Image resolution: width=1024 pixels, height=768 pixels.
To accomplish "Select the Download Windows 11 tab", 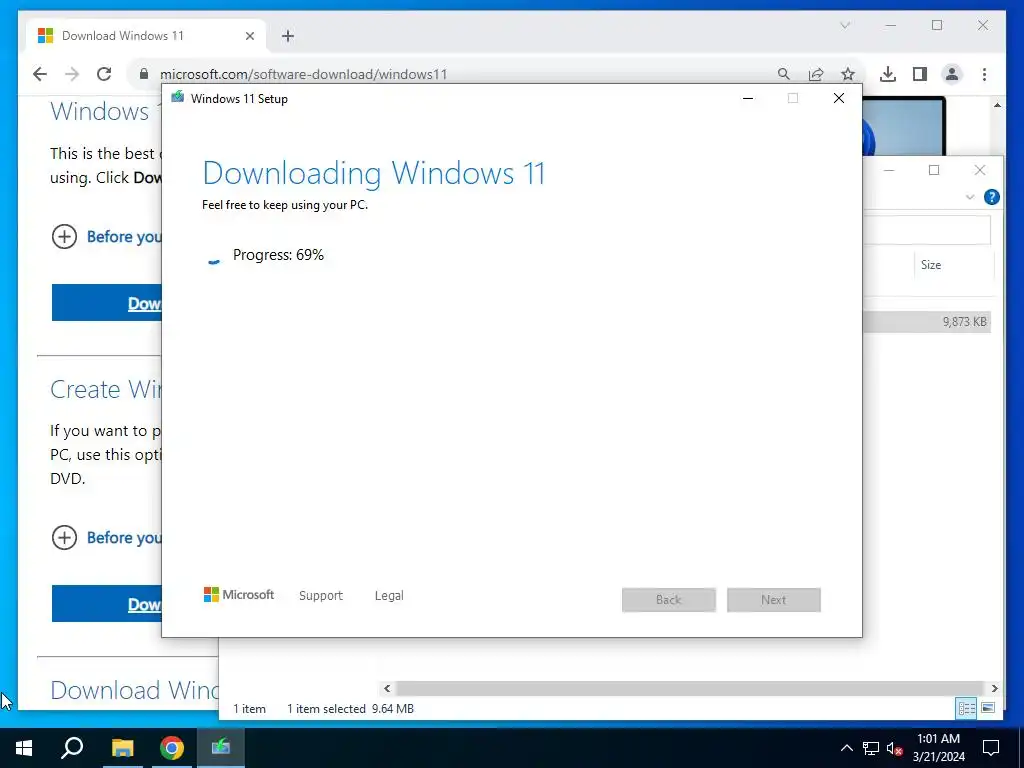I will 146,36.
